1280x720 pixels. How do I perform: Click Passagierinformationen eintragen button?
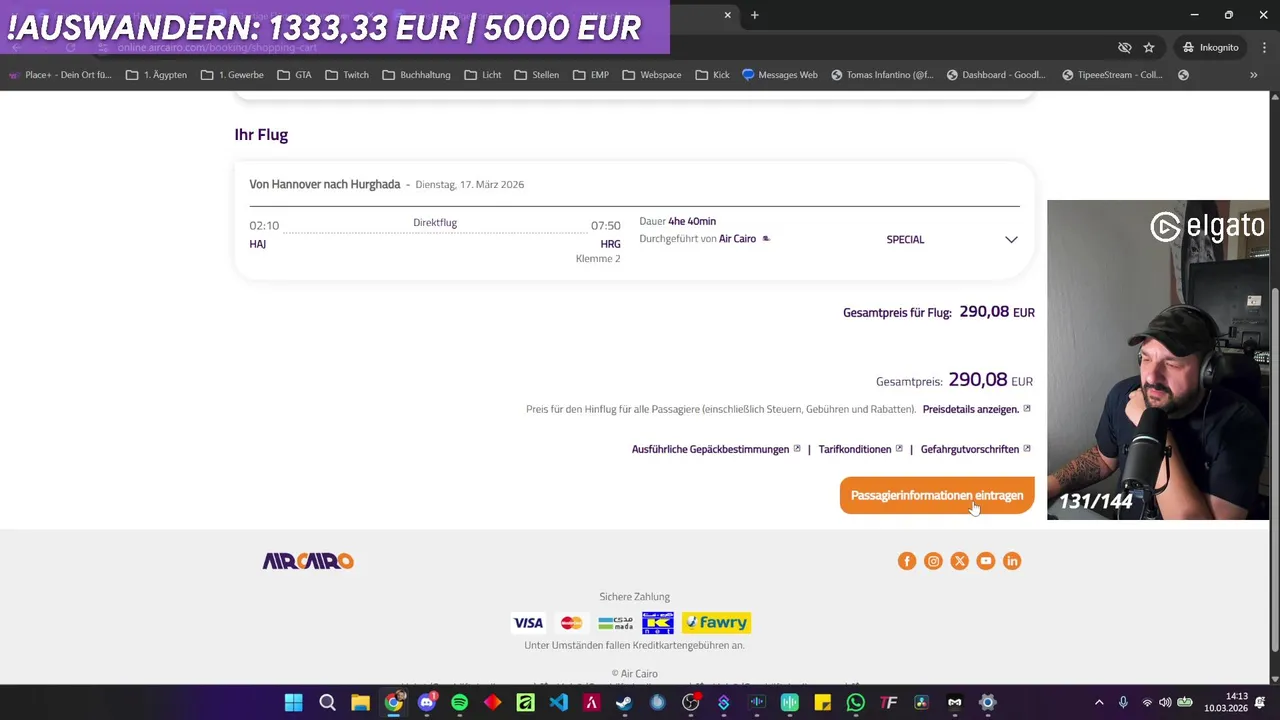click(x=936, y=495)
